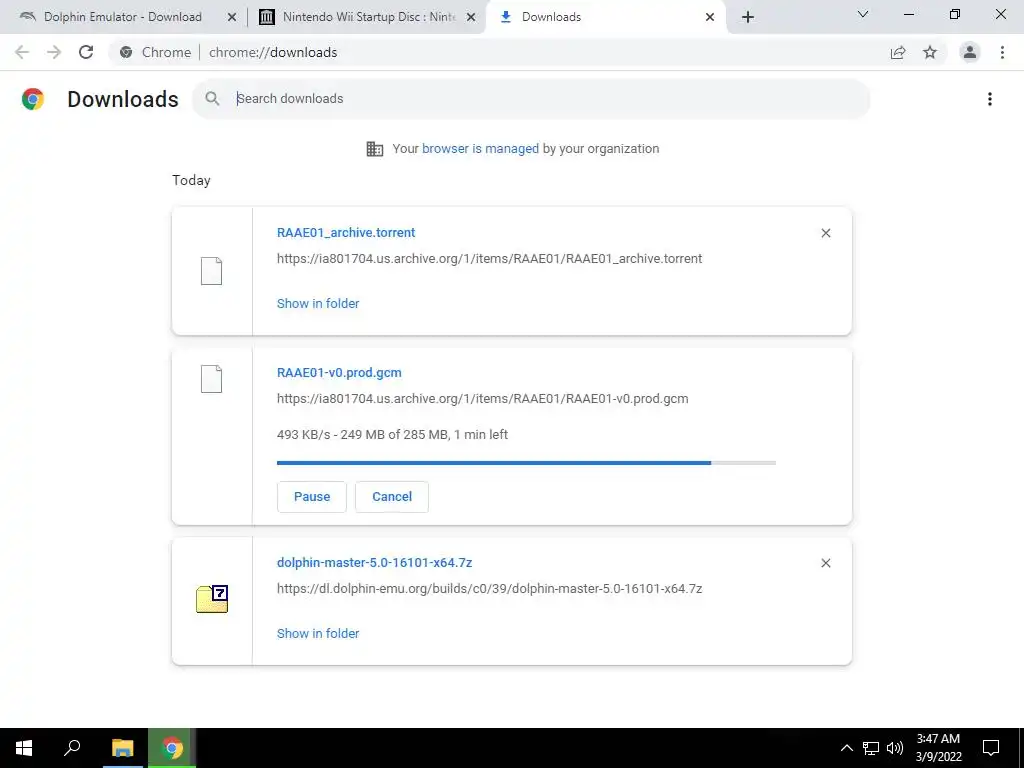This screenshot has height=768, width=1024.
Task: Click the gcm download progress bar
Action: (526, 463)
